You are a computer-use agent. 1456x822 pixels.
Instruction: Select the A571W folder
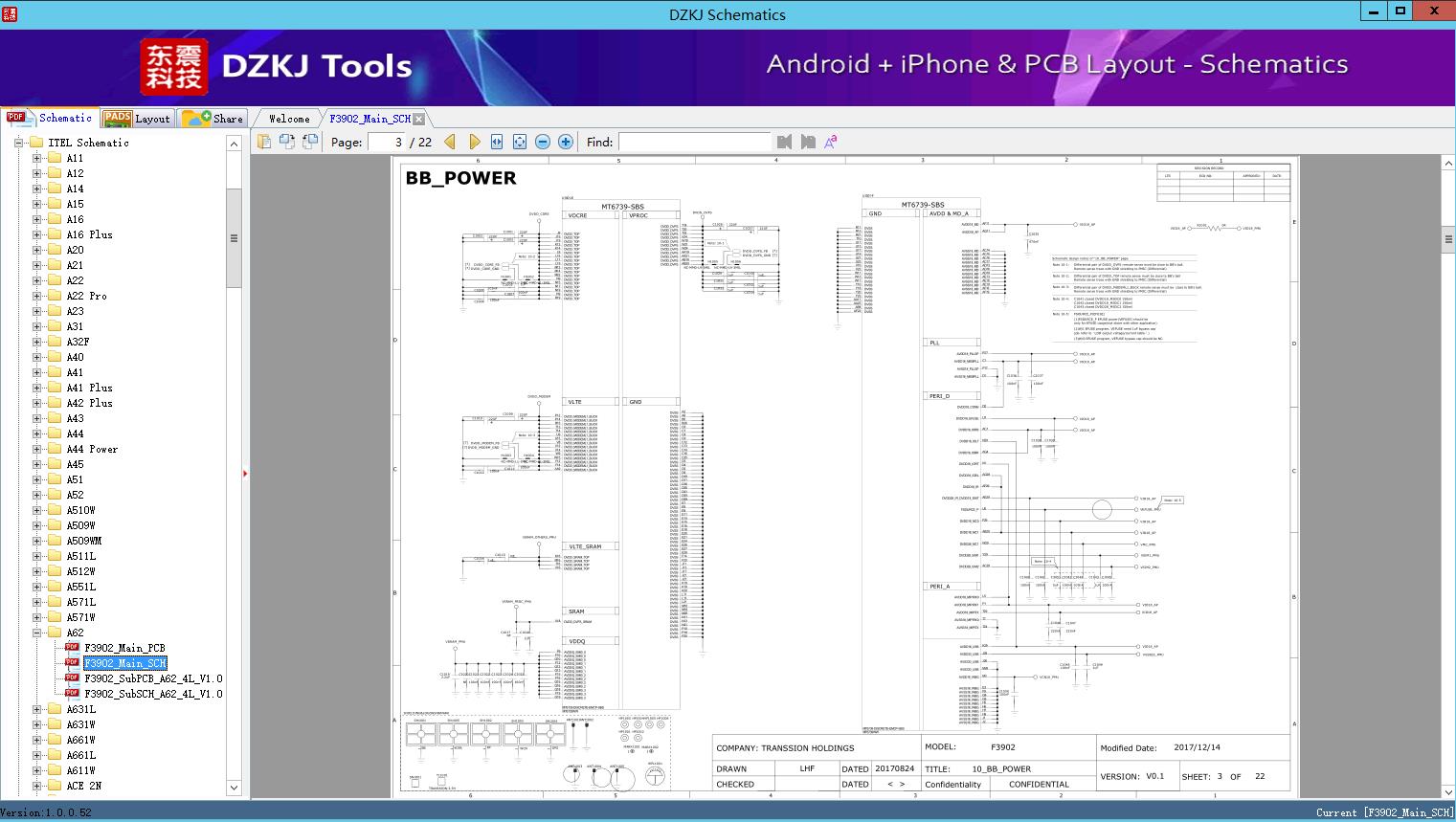tap(81, 617)
